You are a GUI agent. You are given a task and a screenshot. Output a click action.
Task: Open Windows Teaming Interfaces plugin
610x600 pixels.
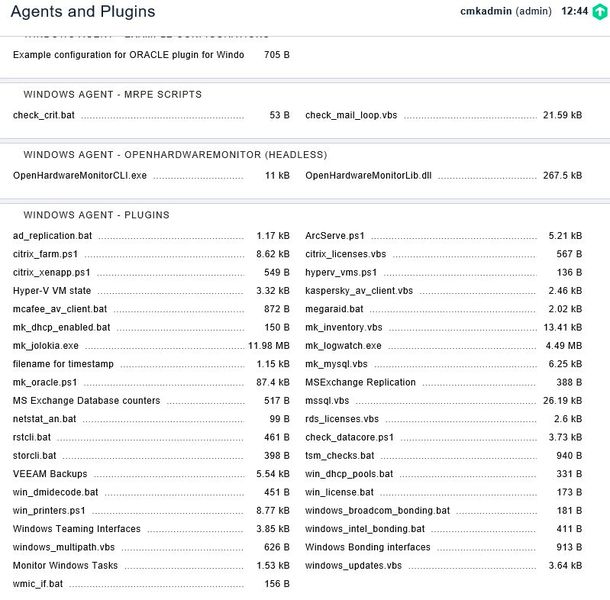[76, 528]
